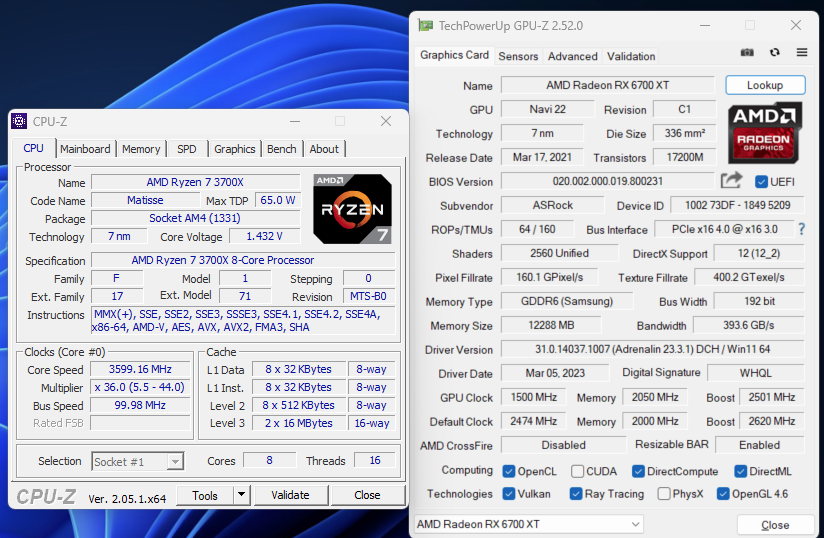Open the Graphics tab in CPU-Z
824x538 pixels.
[x=234, y=149]
